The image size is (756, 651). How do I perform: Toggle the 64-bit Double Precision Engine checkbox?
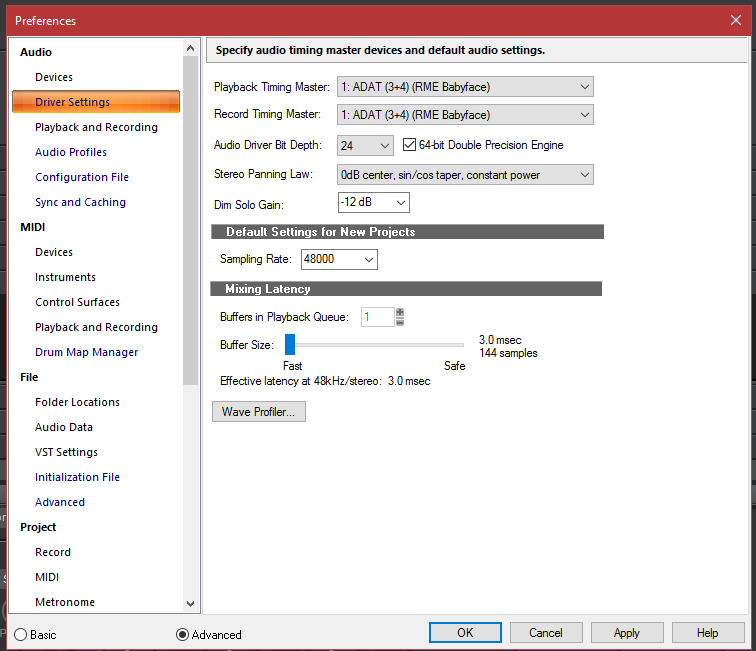pyautogui.click(x=409, y=145)
